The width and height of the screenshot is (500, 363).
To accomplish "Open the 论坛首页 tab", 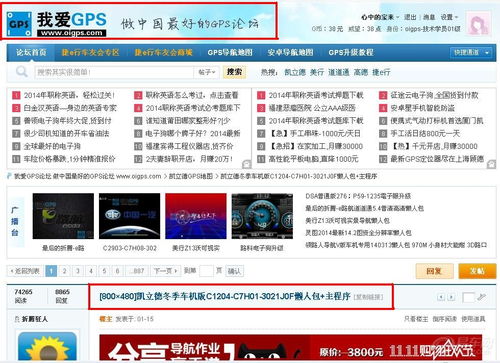I will click(31, 53).
